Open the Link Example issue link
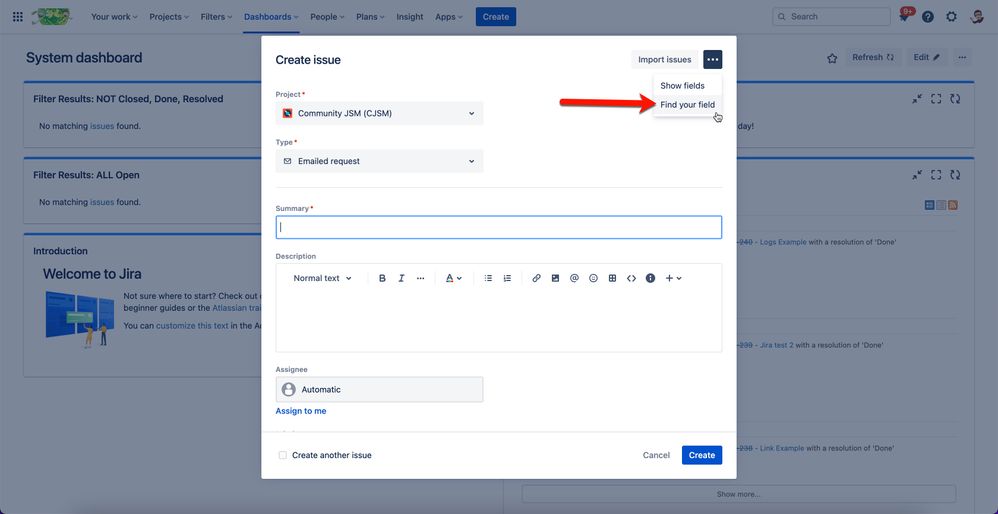 (x=782, y=448)
